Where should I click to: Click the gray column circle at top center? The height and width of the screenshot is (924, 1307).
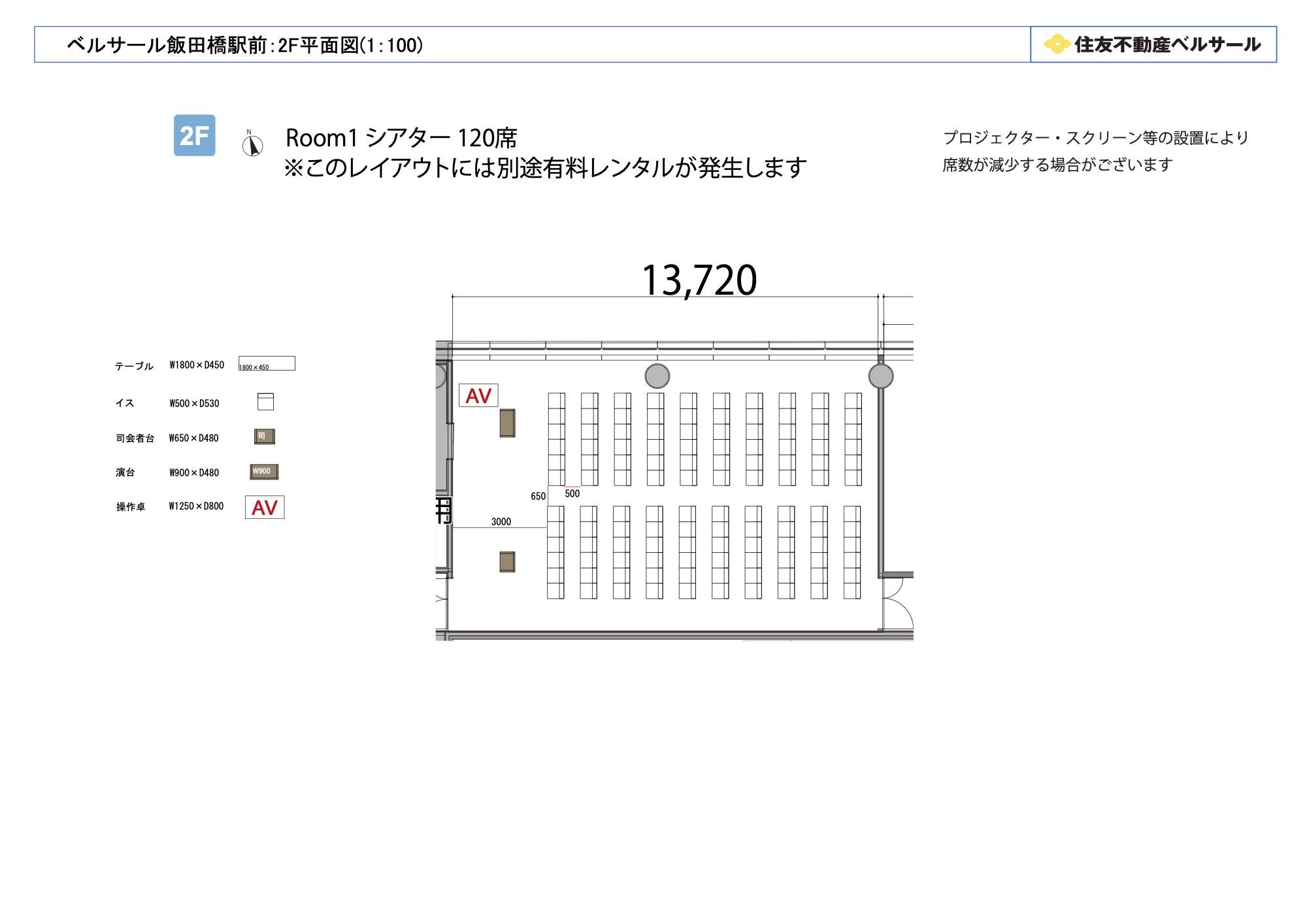click(x=657, y=376)
